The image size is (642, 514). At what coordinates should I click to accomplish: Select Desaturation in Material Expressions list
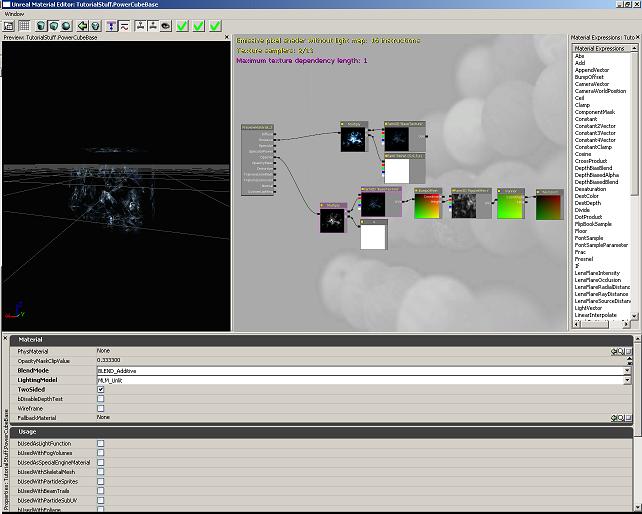click(590, 189)
